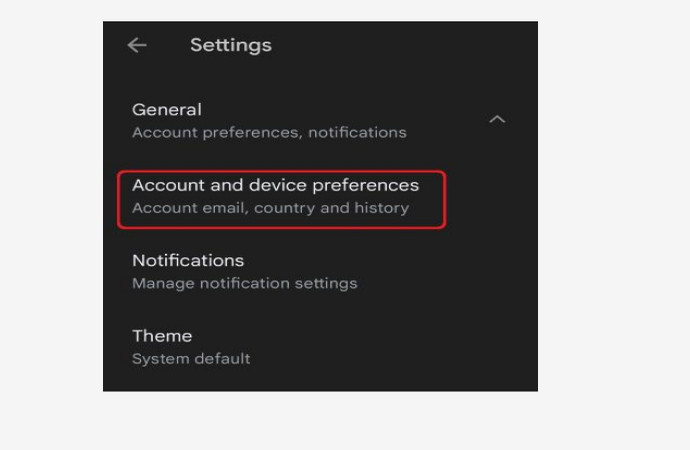
Task: Tap the 'System default' theme value
Action: (x=191, y=358)
